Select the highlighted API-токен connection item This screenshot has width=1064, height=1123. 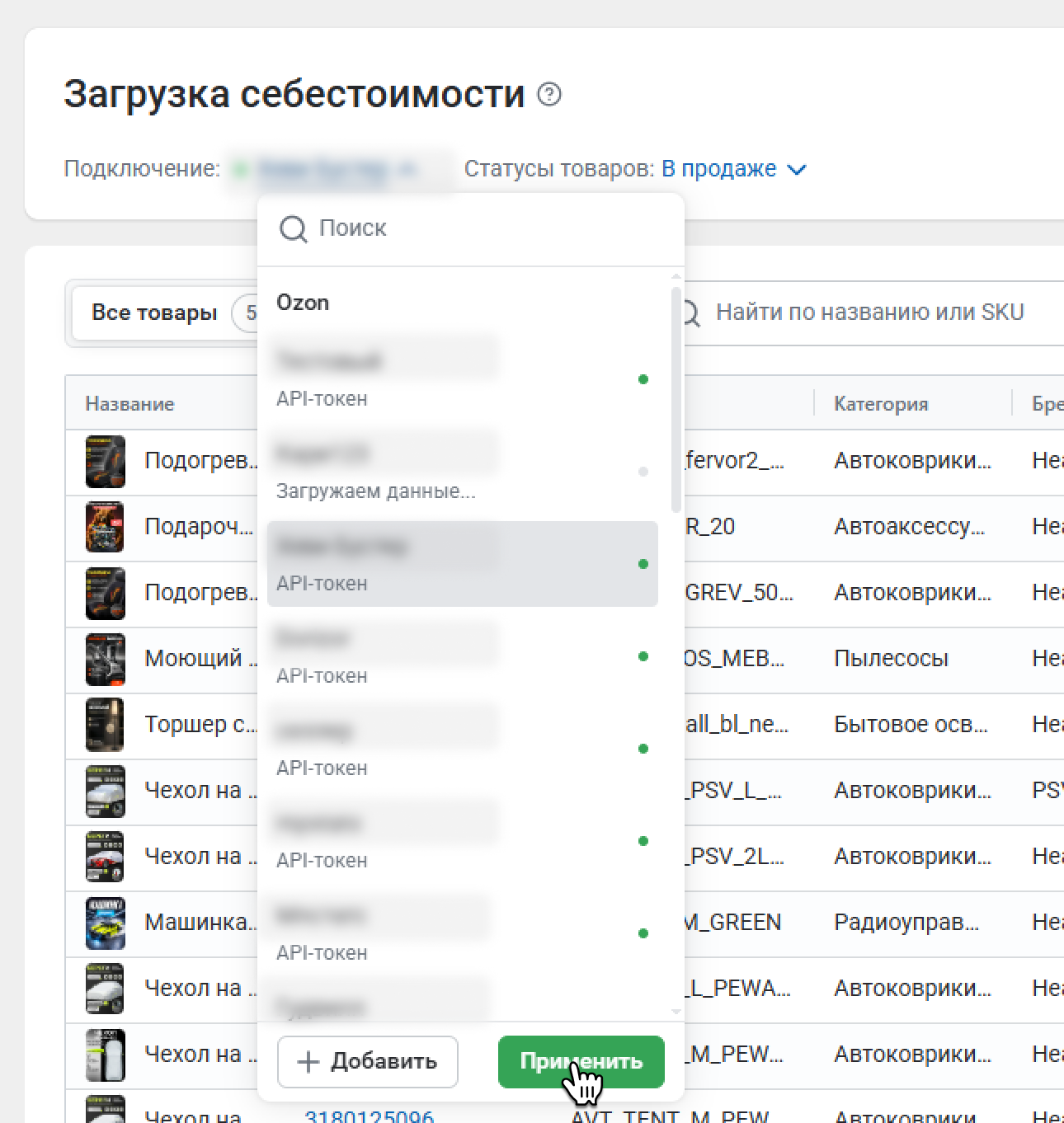[462, 564]
